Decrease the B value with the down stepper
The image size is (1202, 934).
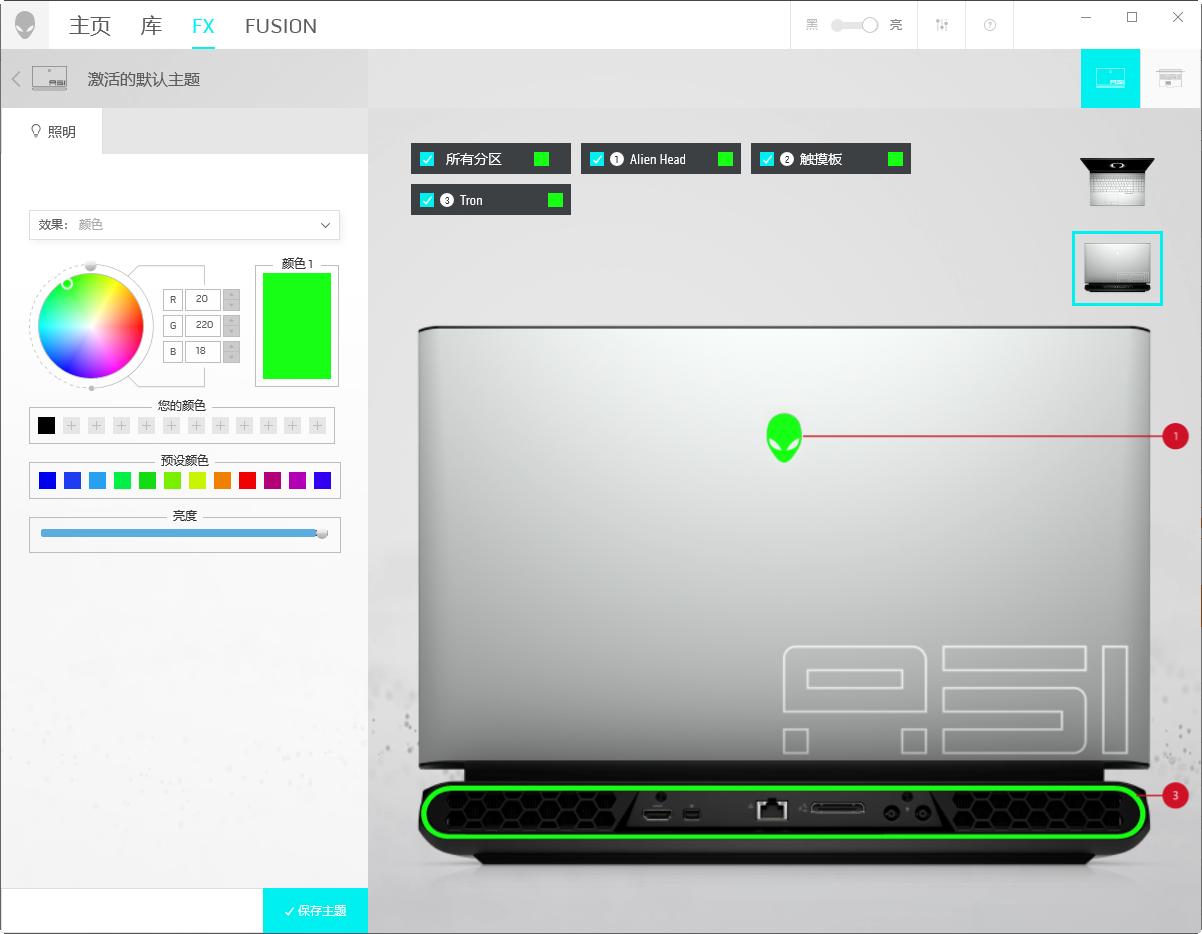[231, 357]
